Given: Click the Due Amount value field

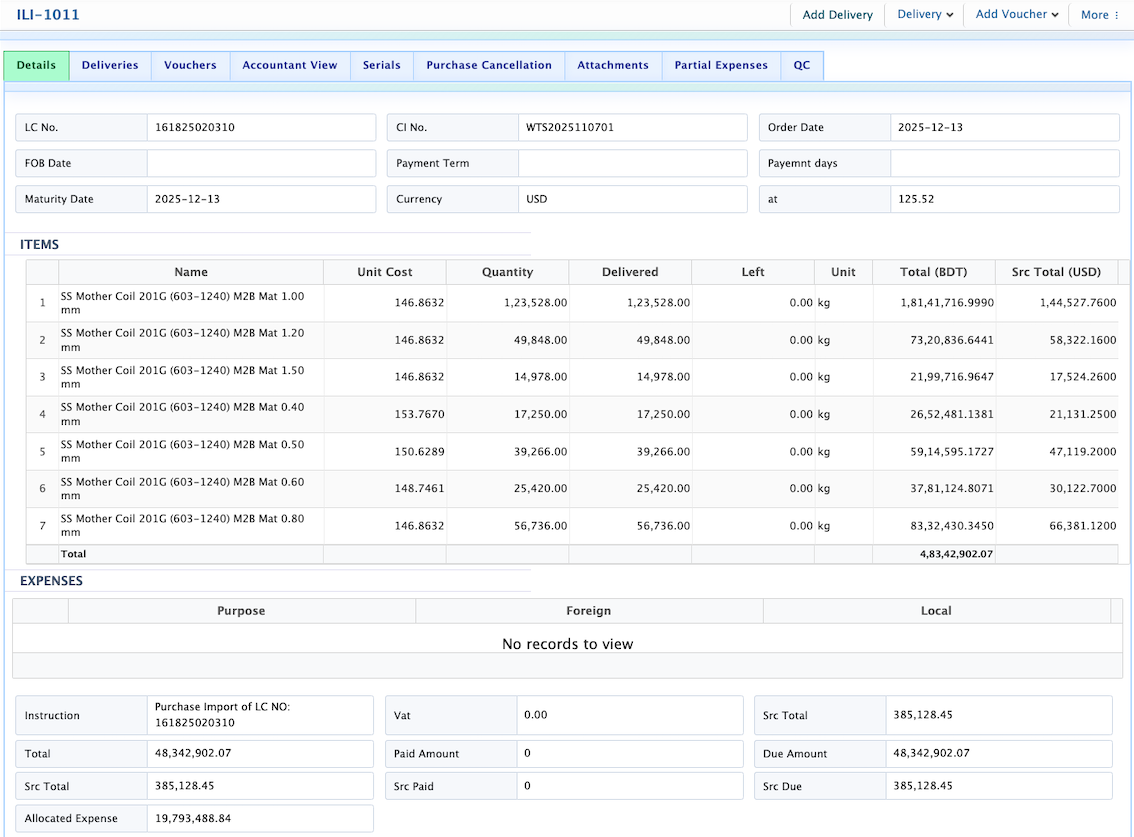Looking at the screenshot, I should click(999, 754).
